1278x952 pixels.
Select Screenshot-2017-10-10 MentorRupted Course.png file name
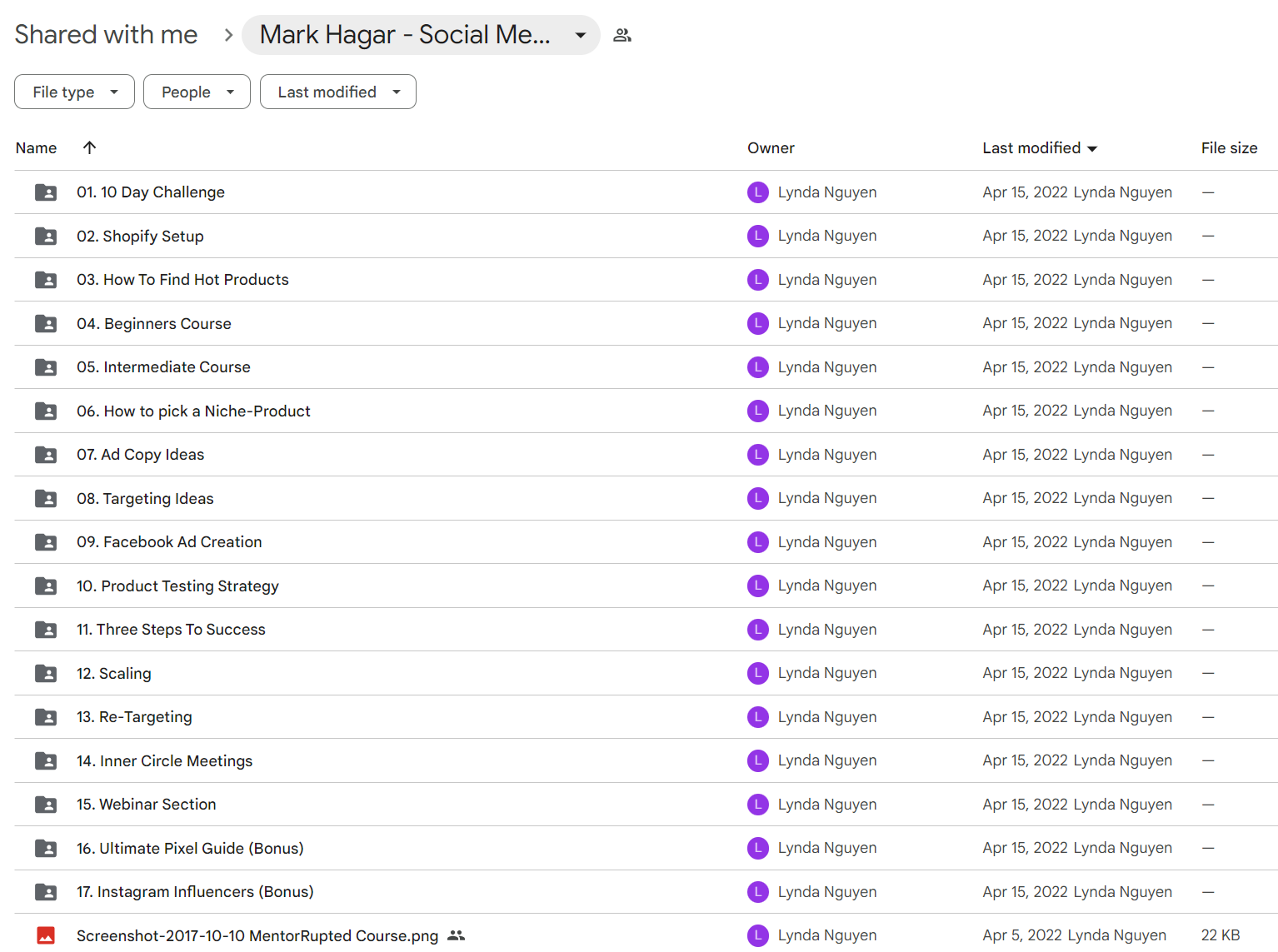257,935
